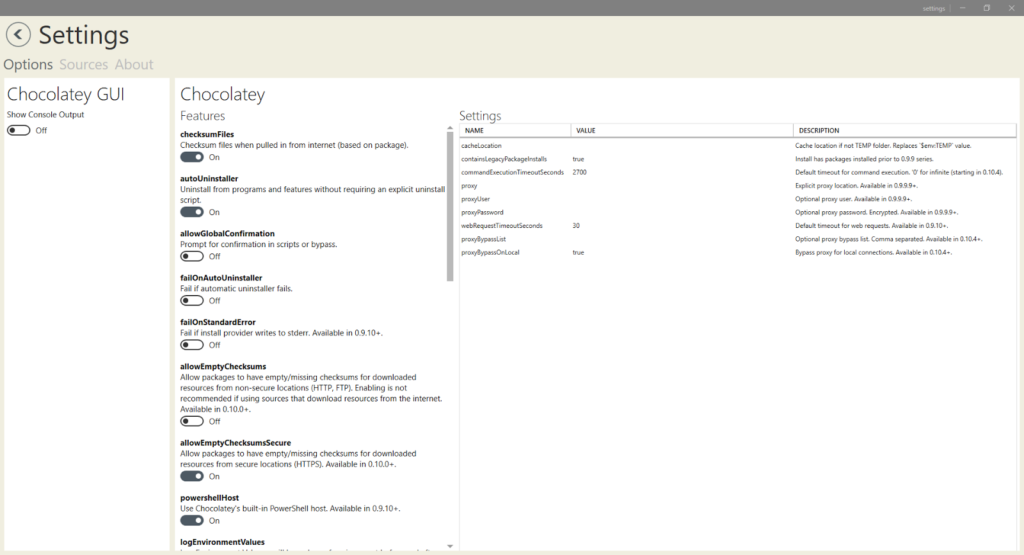The width and height of the screenshot is (1024, 555).
Task: Click the Features list scrollbar thumb
Action: pyautogui.click(x=450, y=207)
